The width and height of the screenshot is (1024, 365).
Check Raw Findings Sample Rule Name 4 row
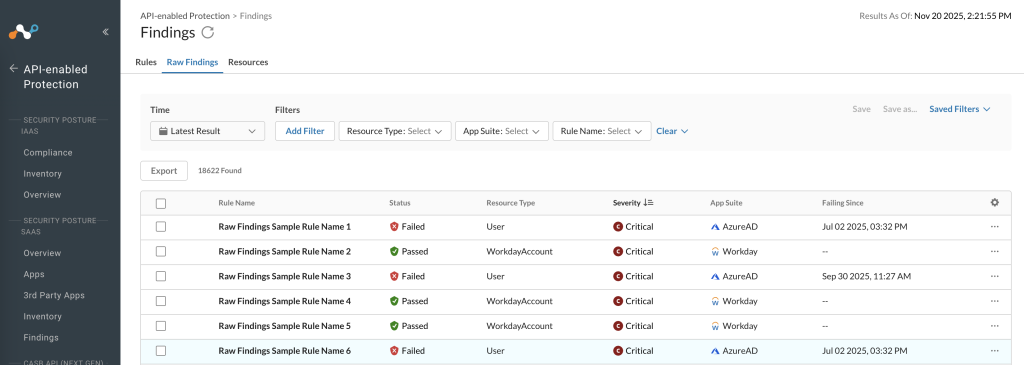161,301
